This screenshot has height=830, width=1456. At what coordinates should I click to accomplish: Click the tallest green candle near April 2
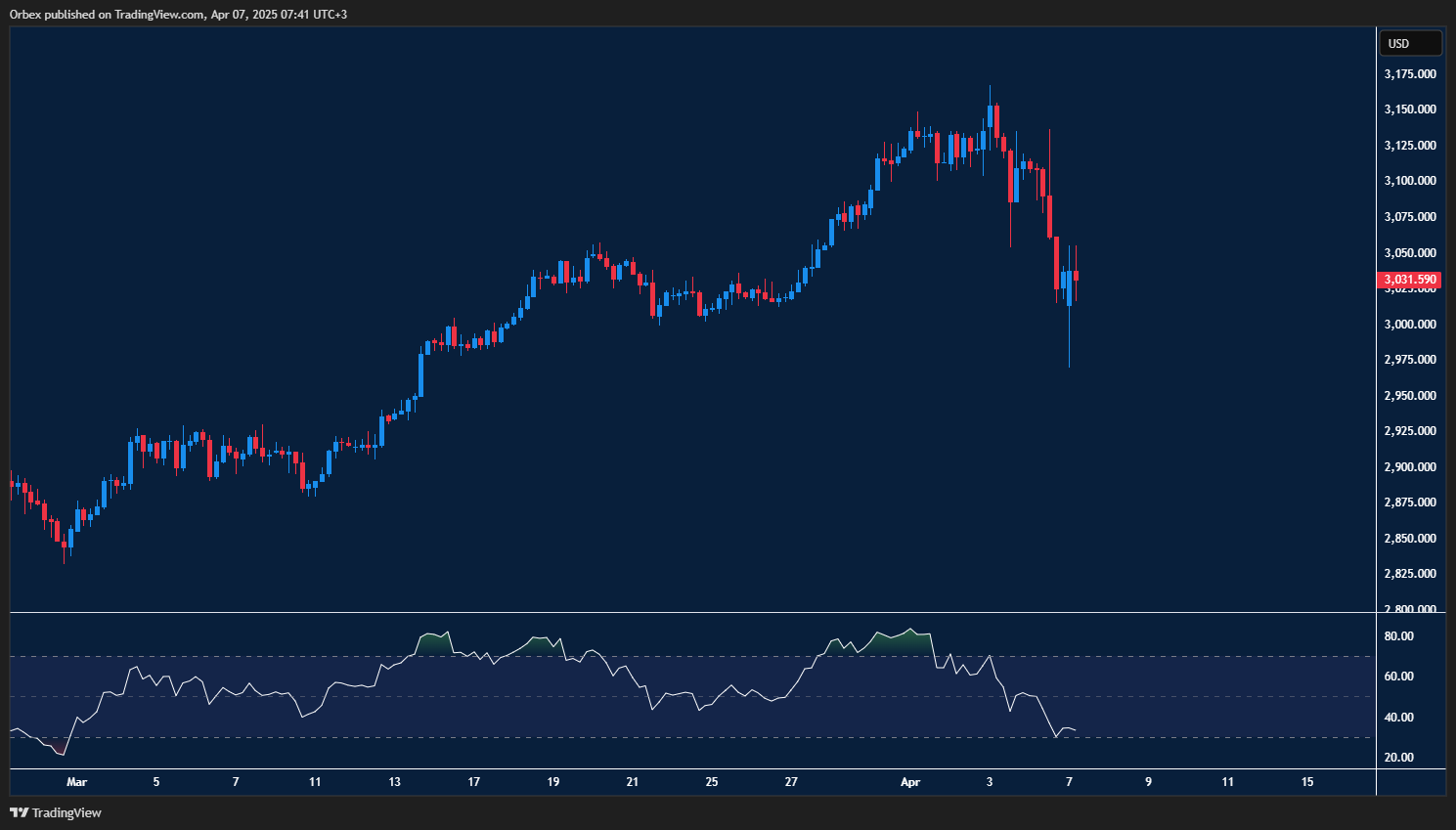(x=989, y=117)
